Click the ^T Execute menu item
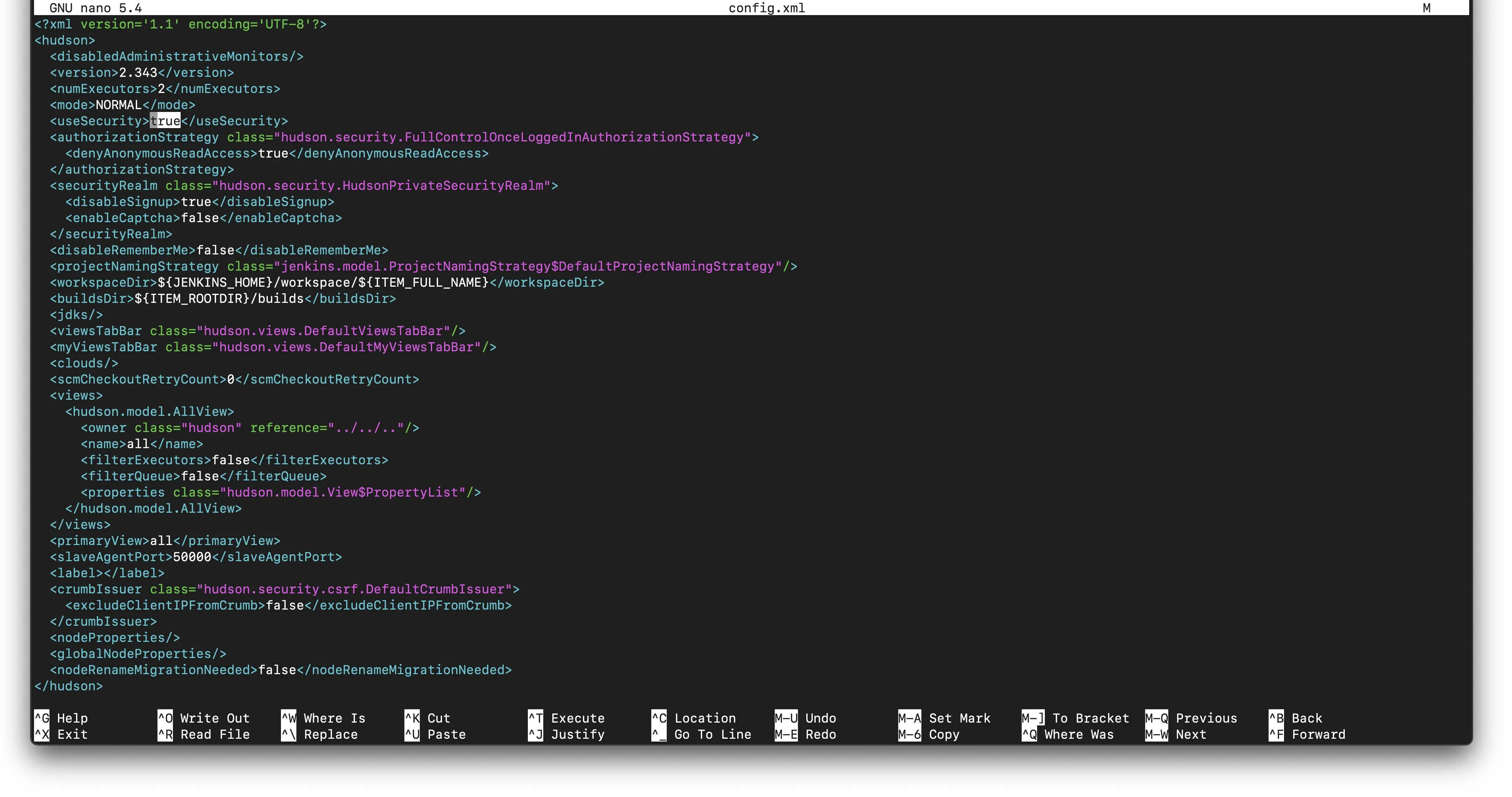The width and height of the screenshot is (1512, 797). 566,718
